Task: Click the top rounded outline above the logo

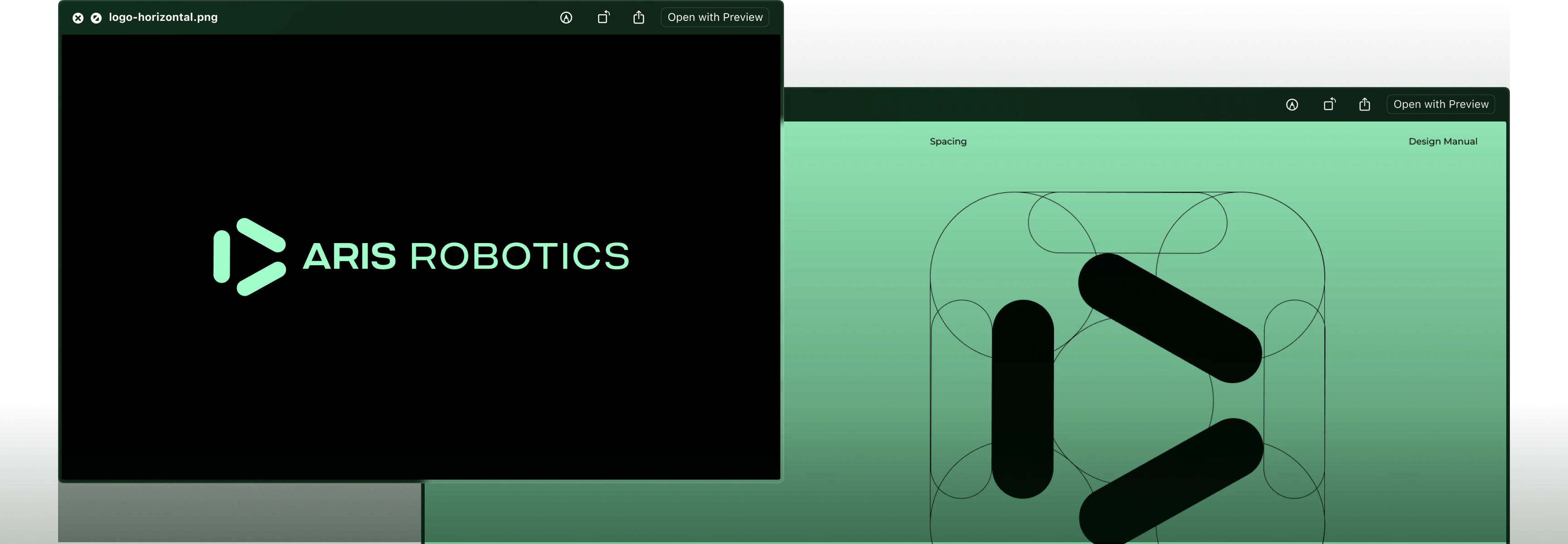Action: (x=1127, y=223)
